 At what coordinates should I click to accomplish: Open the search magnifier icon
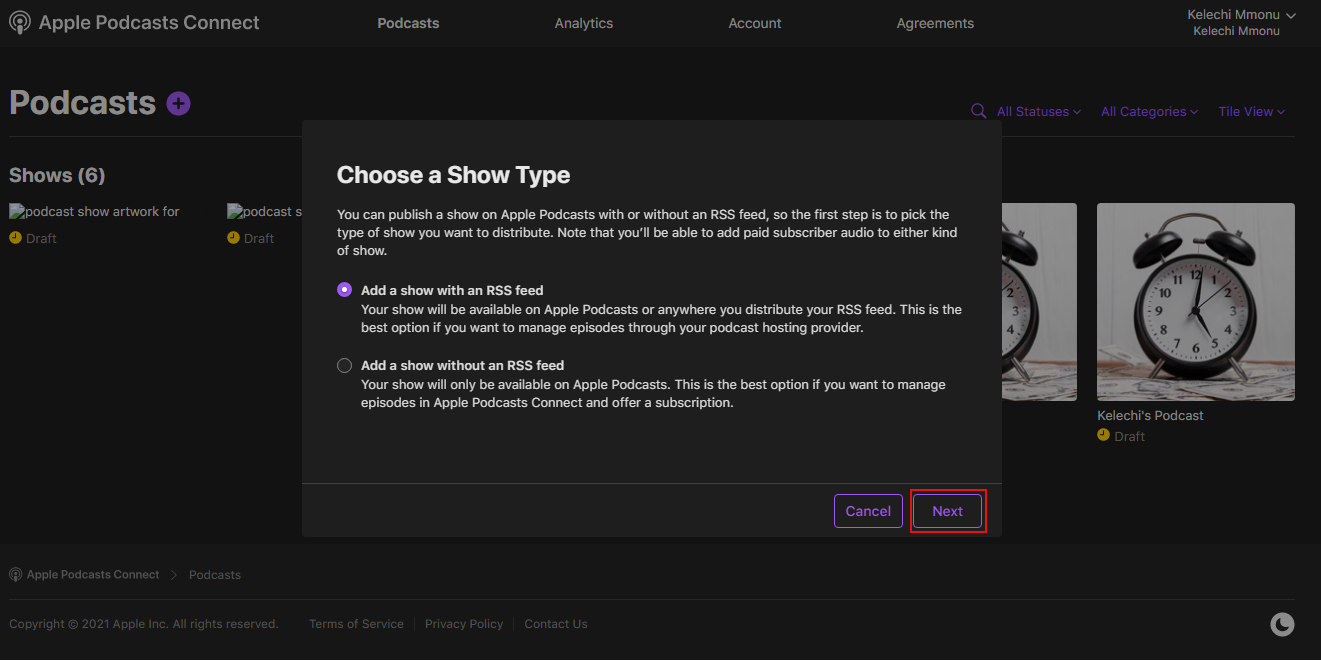[x=979, y=111]
